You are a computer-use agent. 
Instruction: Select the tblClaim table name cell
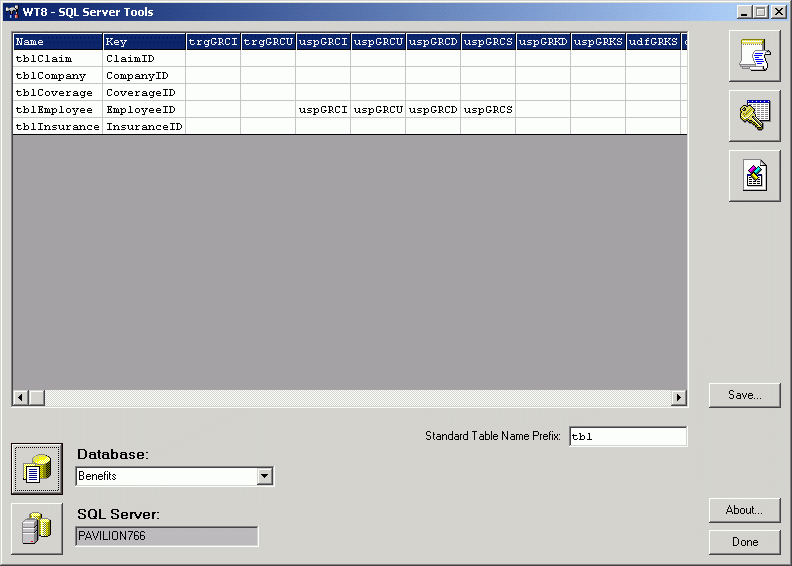coord(57,59)
